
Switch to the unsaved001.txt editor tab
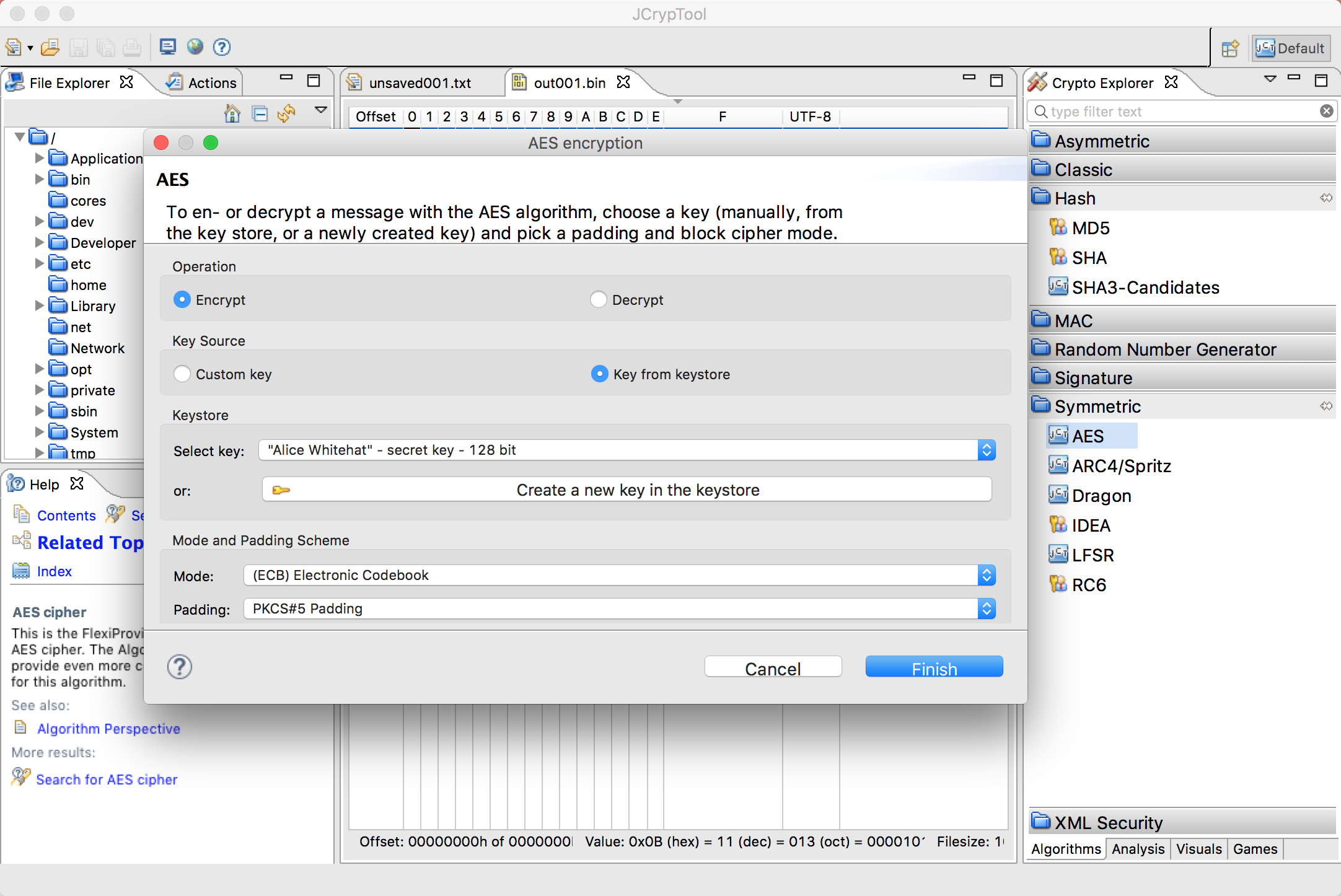point(420,83)
